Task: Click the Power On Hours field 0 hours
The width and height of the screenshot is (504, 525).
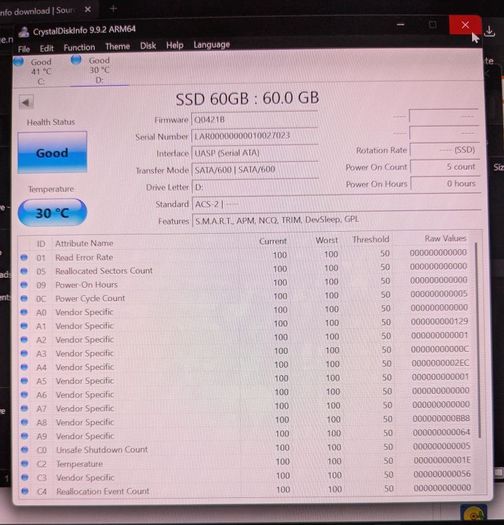Action: click(x=445, y=183)
